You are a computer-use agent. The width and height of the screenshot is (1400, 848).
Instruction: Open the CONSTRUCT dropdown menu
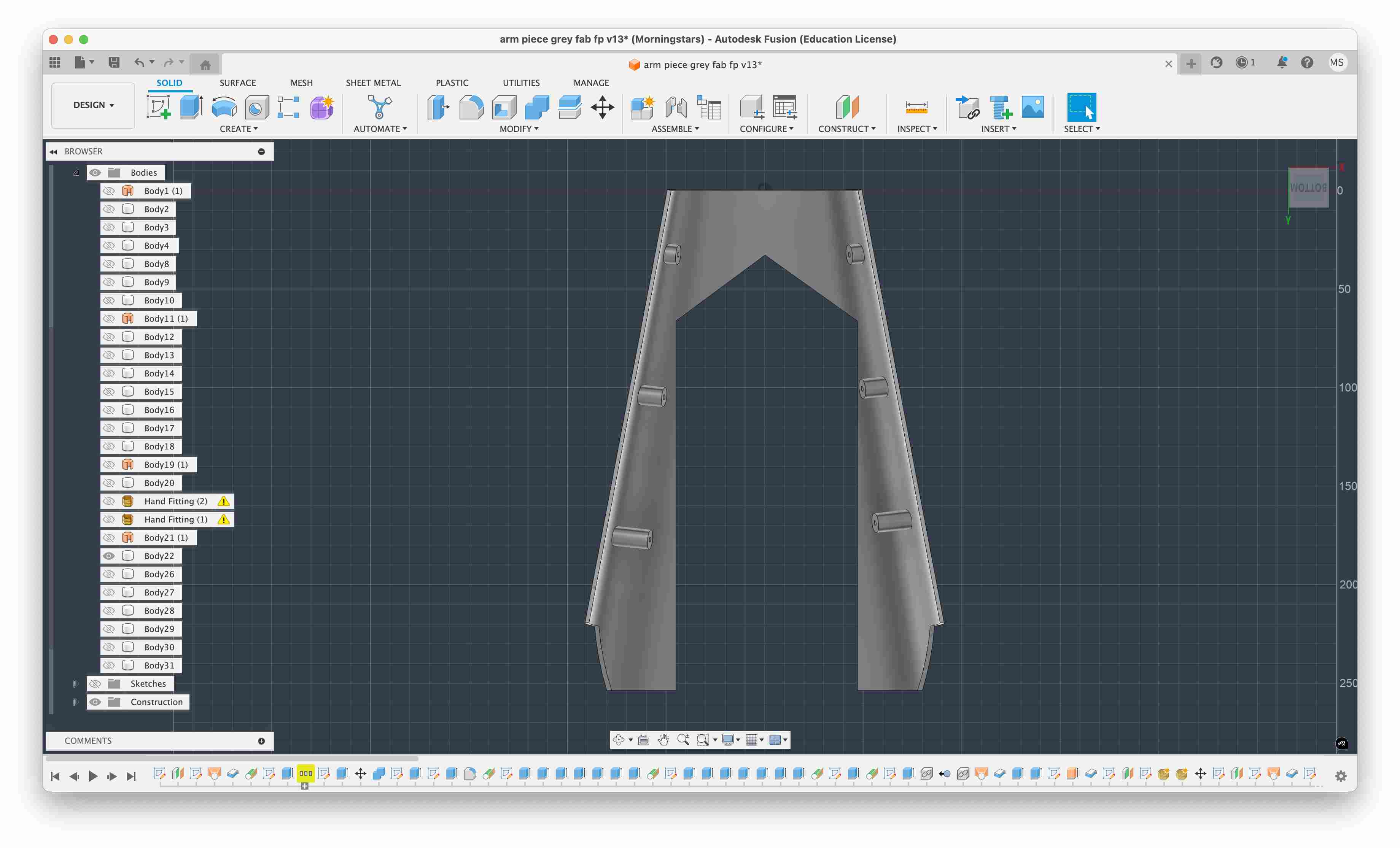pyautogui.click(x=846, y=129)
